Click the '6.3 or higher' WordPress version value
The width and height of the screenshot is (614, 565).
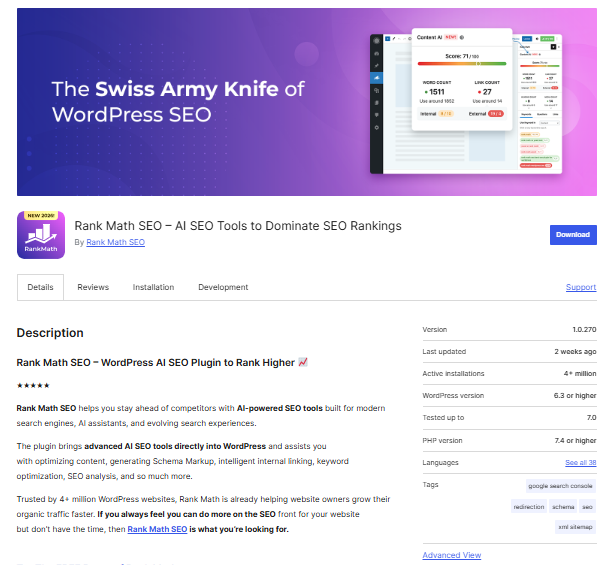tap(575, 395)
